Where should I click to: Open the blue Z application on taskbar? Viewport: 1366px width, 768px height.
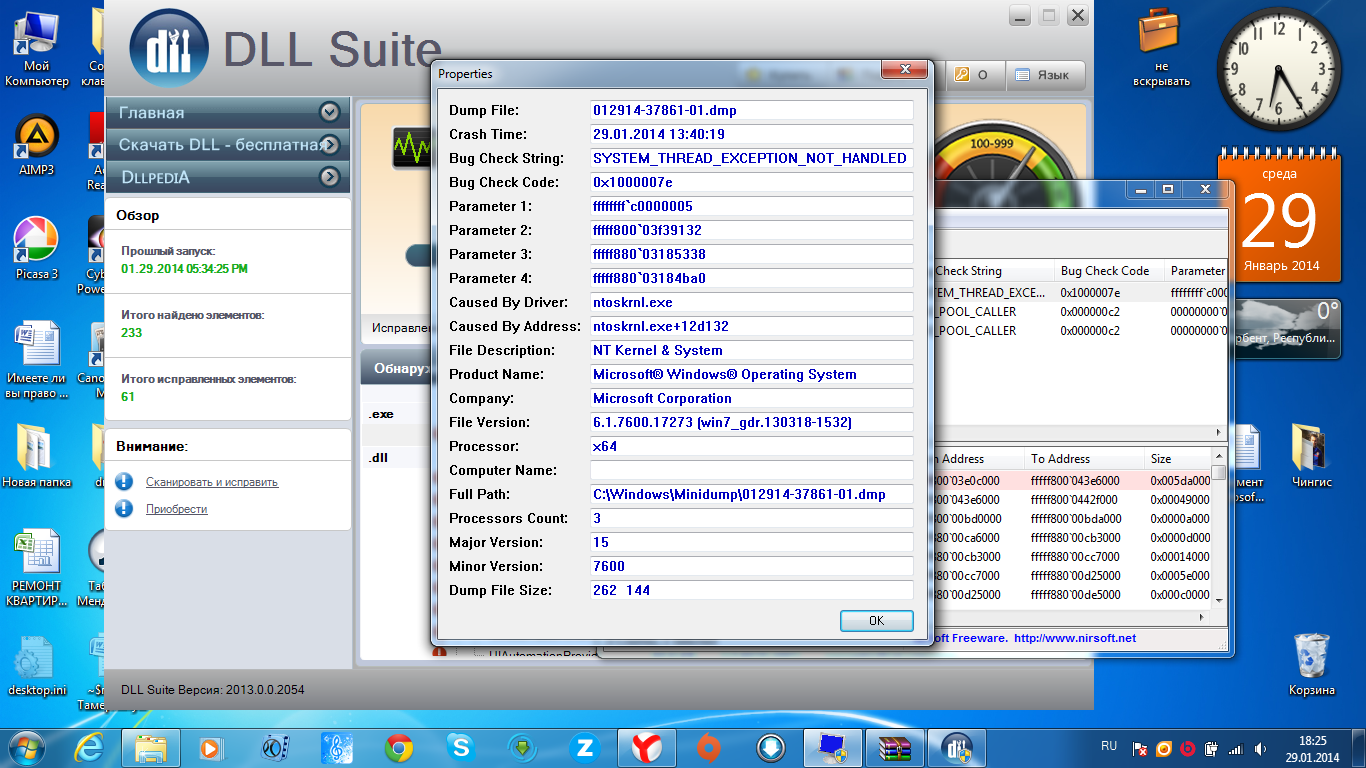click(585, 747)
